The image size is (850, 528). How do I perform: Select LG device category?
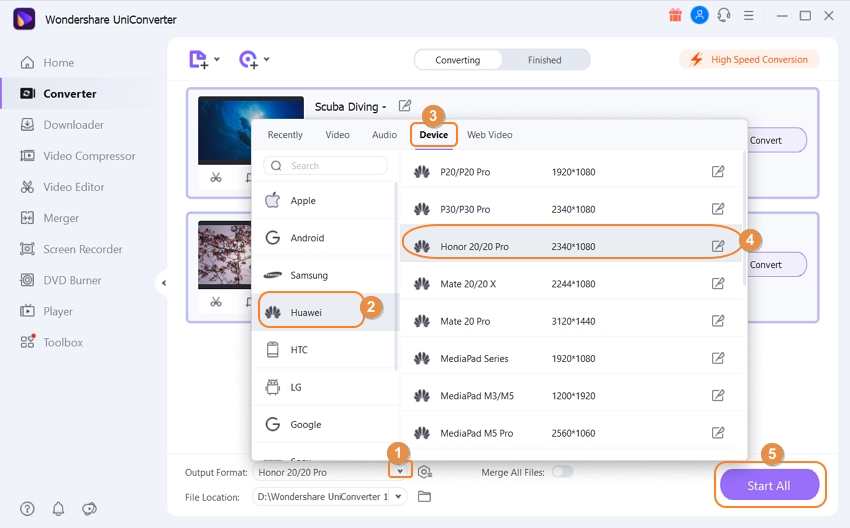coord(325,387)
